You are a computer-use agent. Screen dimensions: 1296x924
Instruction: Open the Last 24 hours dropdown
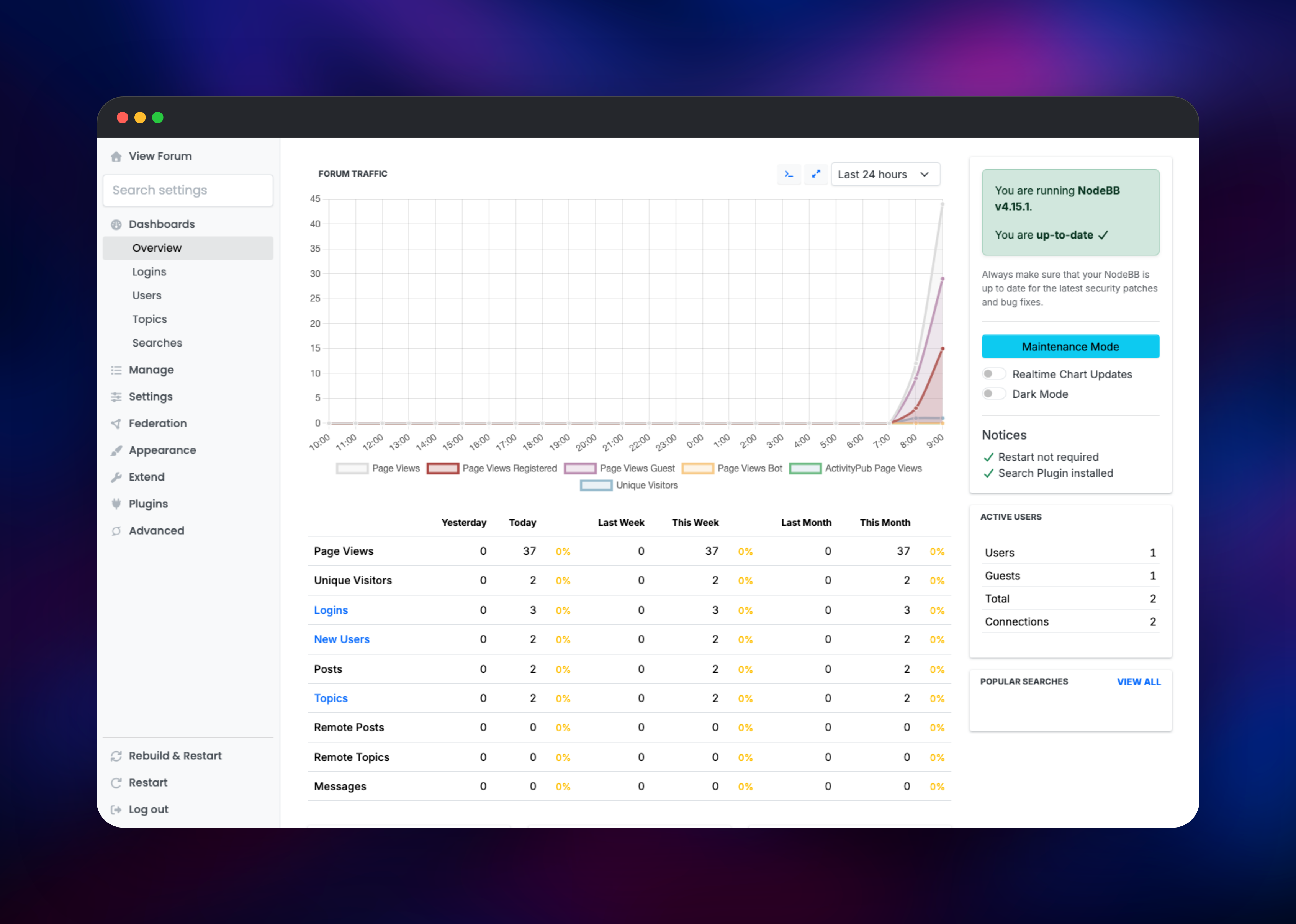[x=885, y=174]
